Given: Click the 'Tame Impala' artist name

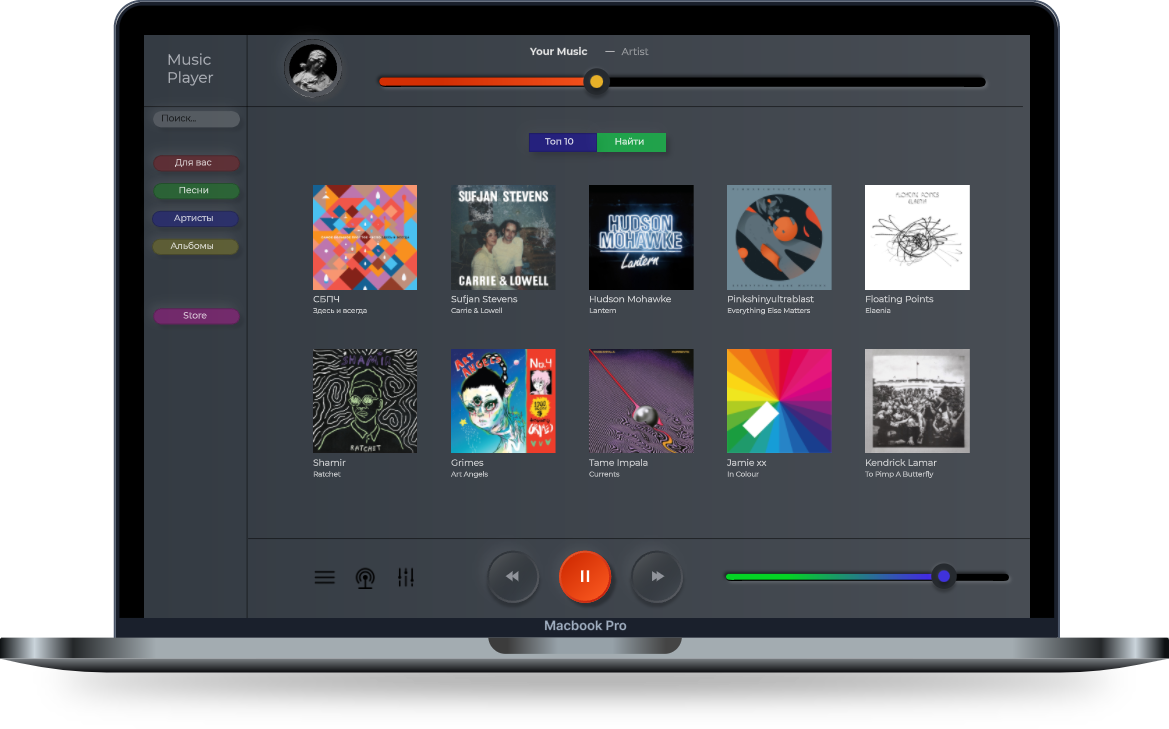Looking at the screenshot, I should [618, 463].
